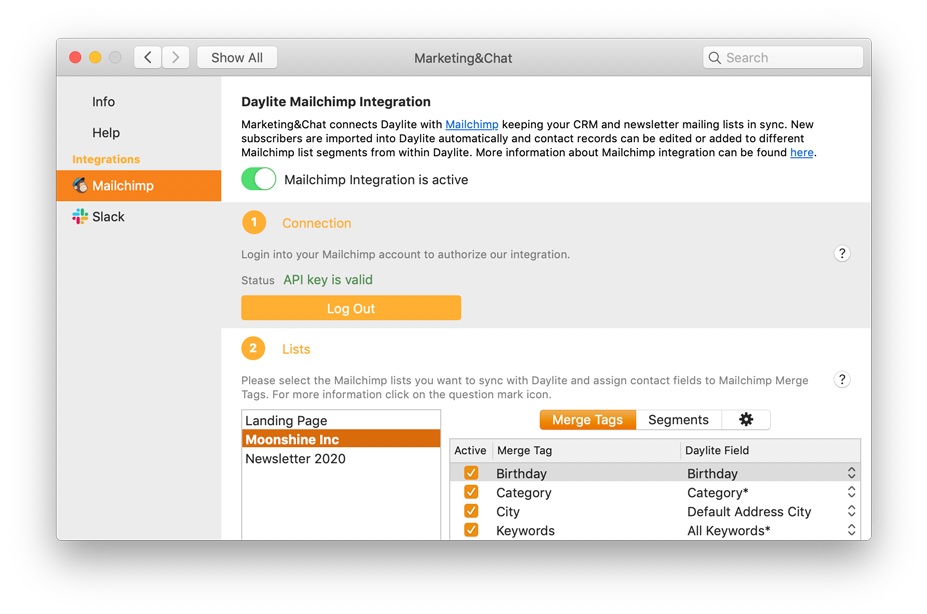
Task: Click into the Search field
Action: click(x=783, y=57)
